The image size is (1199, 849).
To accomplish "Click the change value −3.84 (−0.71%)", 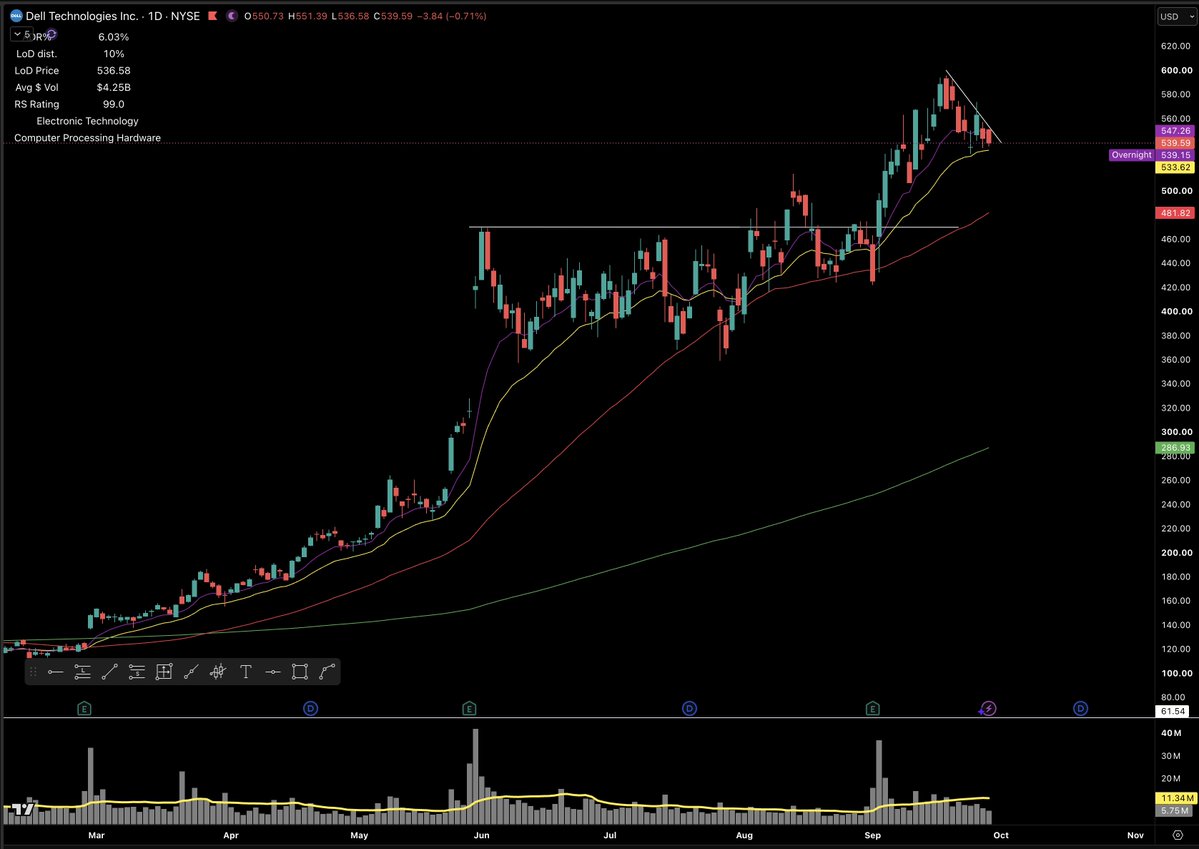I will click(x=452, y=16).
